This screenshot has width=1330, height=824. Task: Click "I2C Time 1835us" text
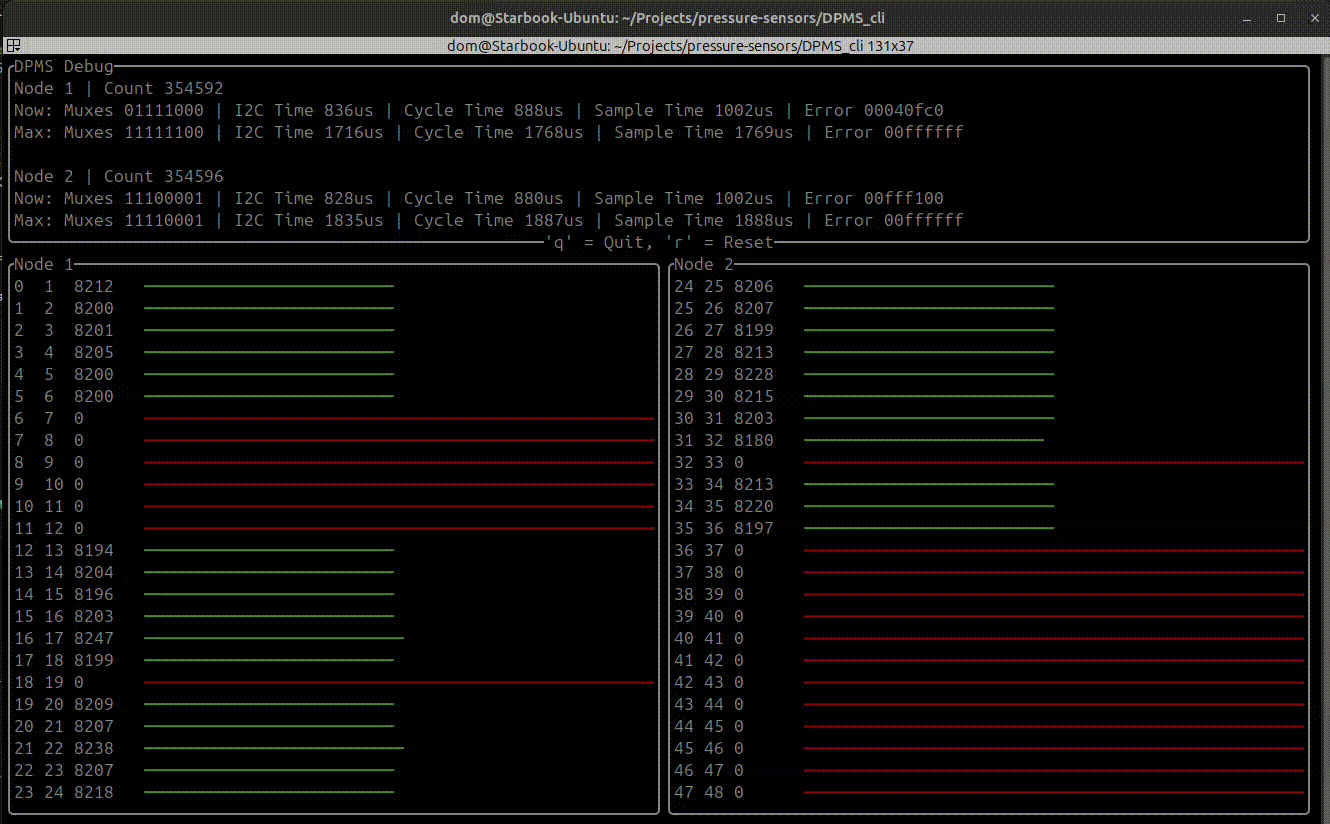tap(309, 220)
